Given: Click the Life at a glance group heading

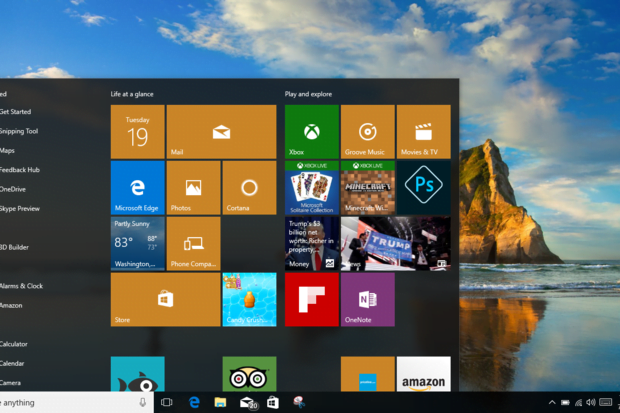Looking at the screenshot, I should tap(132, 94).
